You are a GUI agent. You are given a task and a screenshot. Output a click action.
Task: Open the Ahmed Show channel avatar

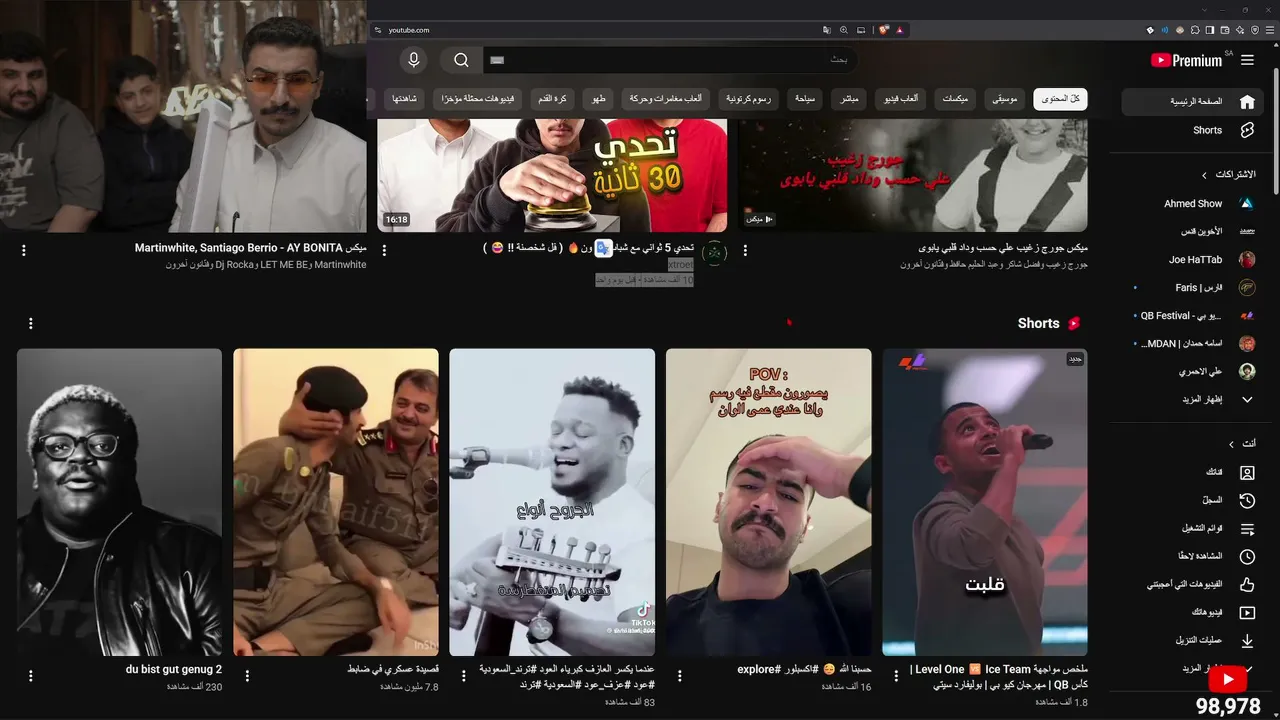(x=1247, y=203)
